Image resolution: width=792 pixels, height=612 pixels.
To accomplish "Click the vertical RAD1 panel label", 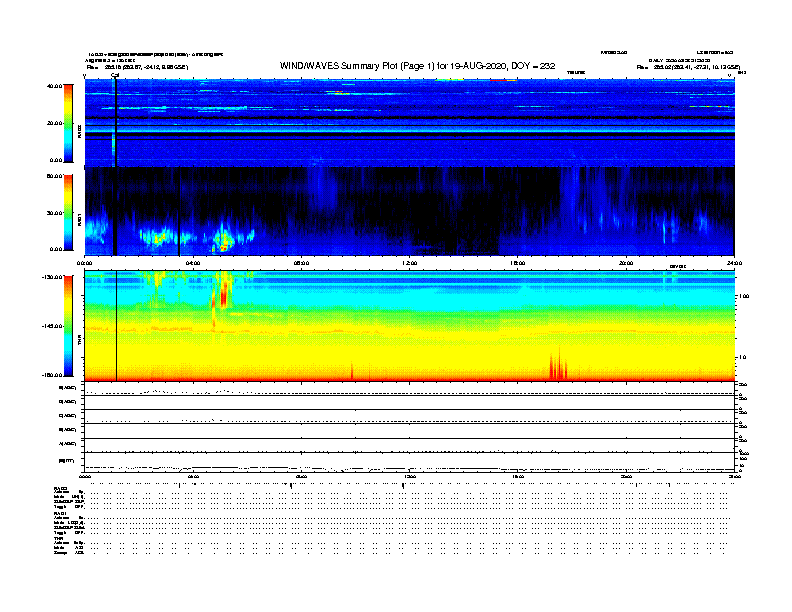I will pos(79,220).
